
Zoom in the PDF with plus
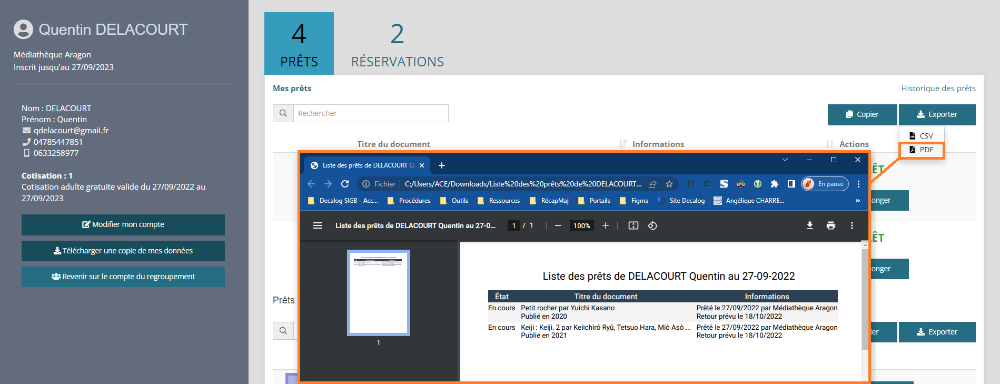point(605,225)
